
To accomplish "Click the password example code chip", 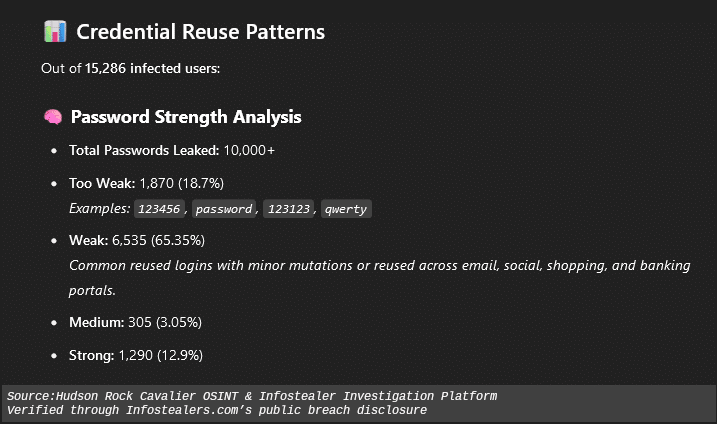I will 224,209.
